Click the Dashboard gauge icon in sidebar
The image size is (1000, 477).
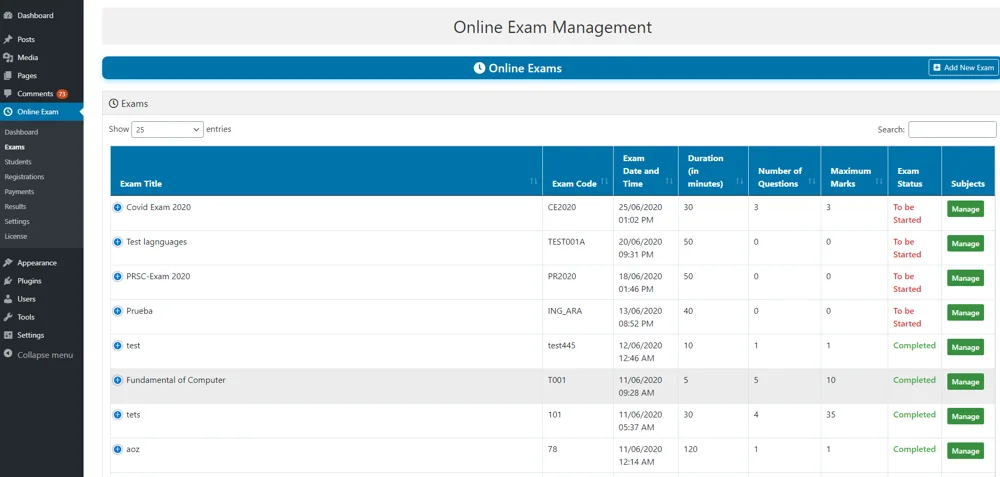pyautogui.click(x=8, y=15)
